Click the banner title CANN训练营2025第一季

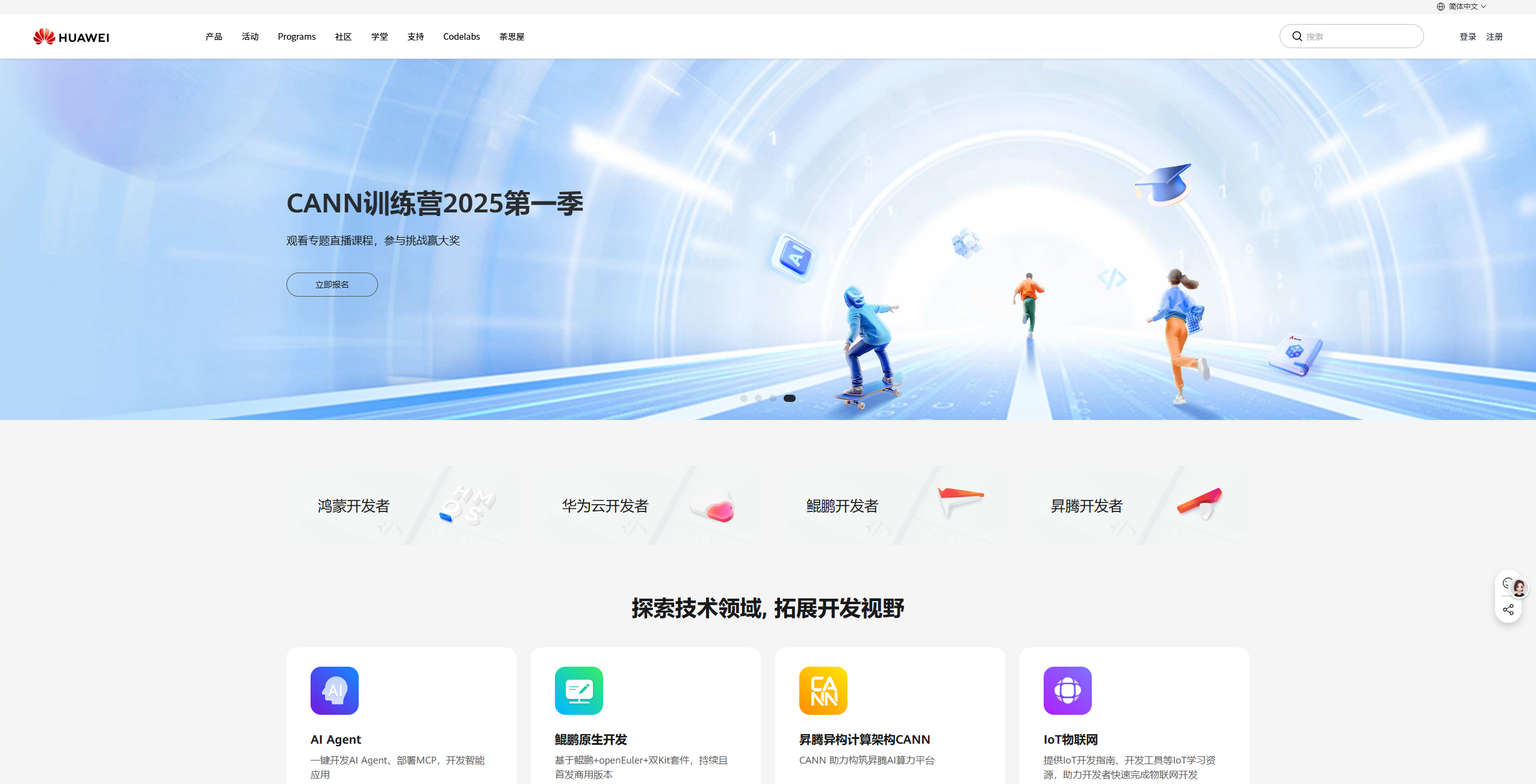tap(435, 203)
